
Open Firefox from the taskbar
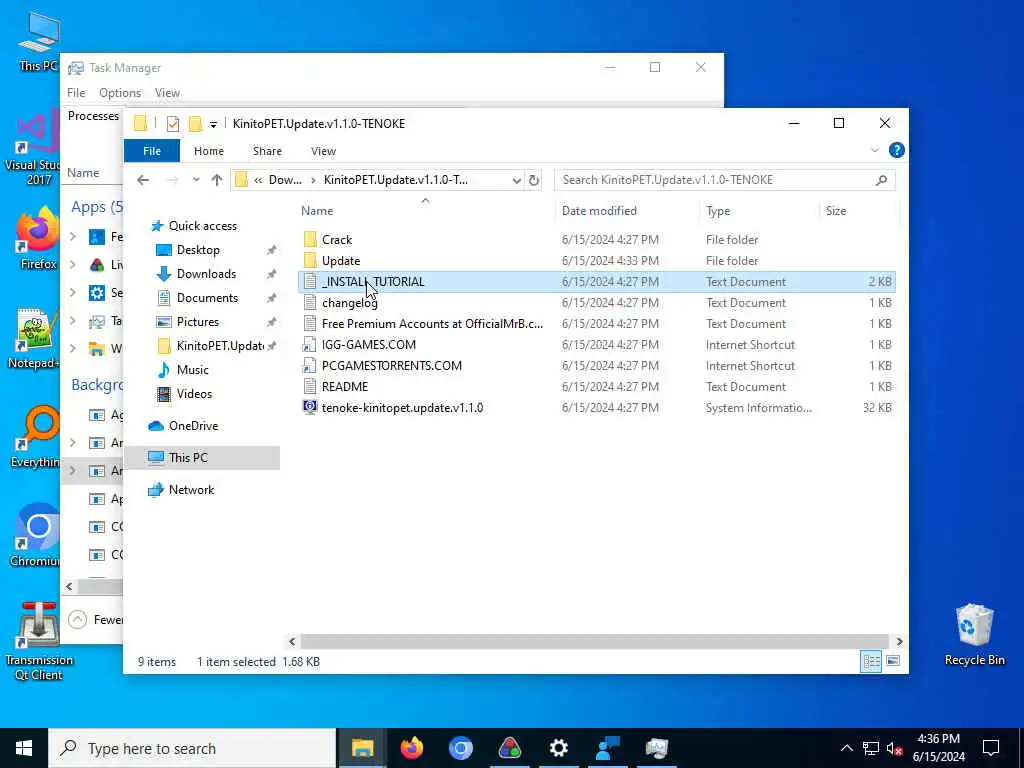(411, 748)
